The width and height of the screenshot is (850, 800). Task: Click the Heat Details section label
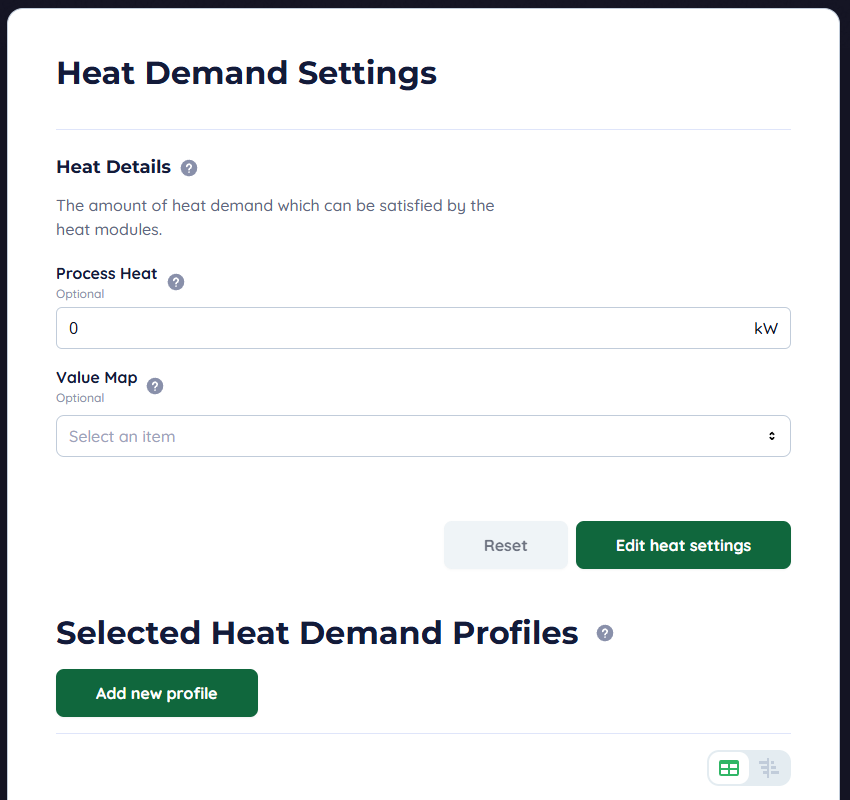[113, 167]
